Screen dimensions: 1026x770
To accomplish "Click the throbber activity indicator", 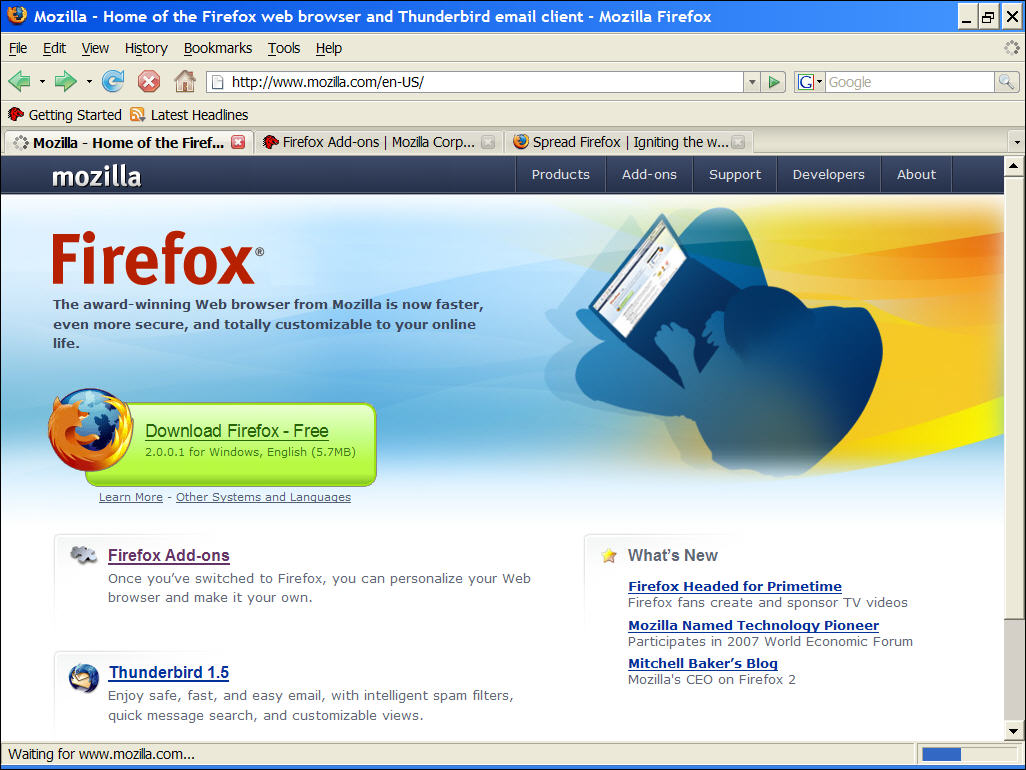I will pos(1012,48).
